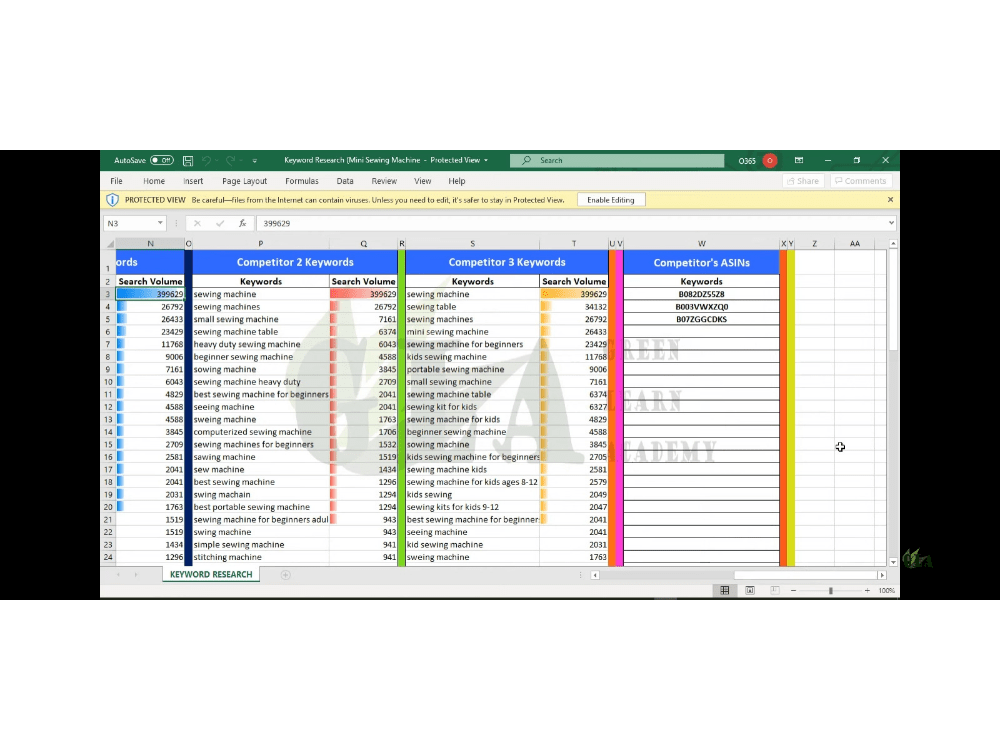Switch to Page Layout view in status bar
The width and height of the screenshot is (1000, 750).
(x=750, y=590)
